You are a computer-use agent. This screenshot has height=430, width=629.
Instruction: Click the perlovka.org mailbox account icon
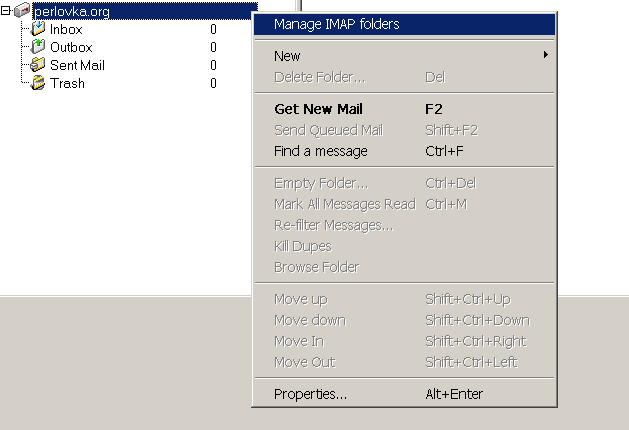pyautogui.click(x=22, y=10)
